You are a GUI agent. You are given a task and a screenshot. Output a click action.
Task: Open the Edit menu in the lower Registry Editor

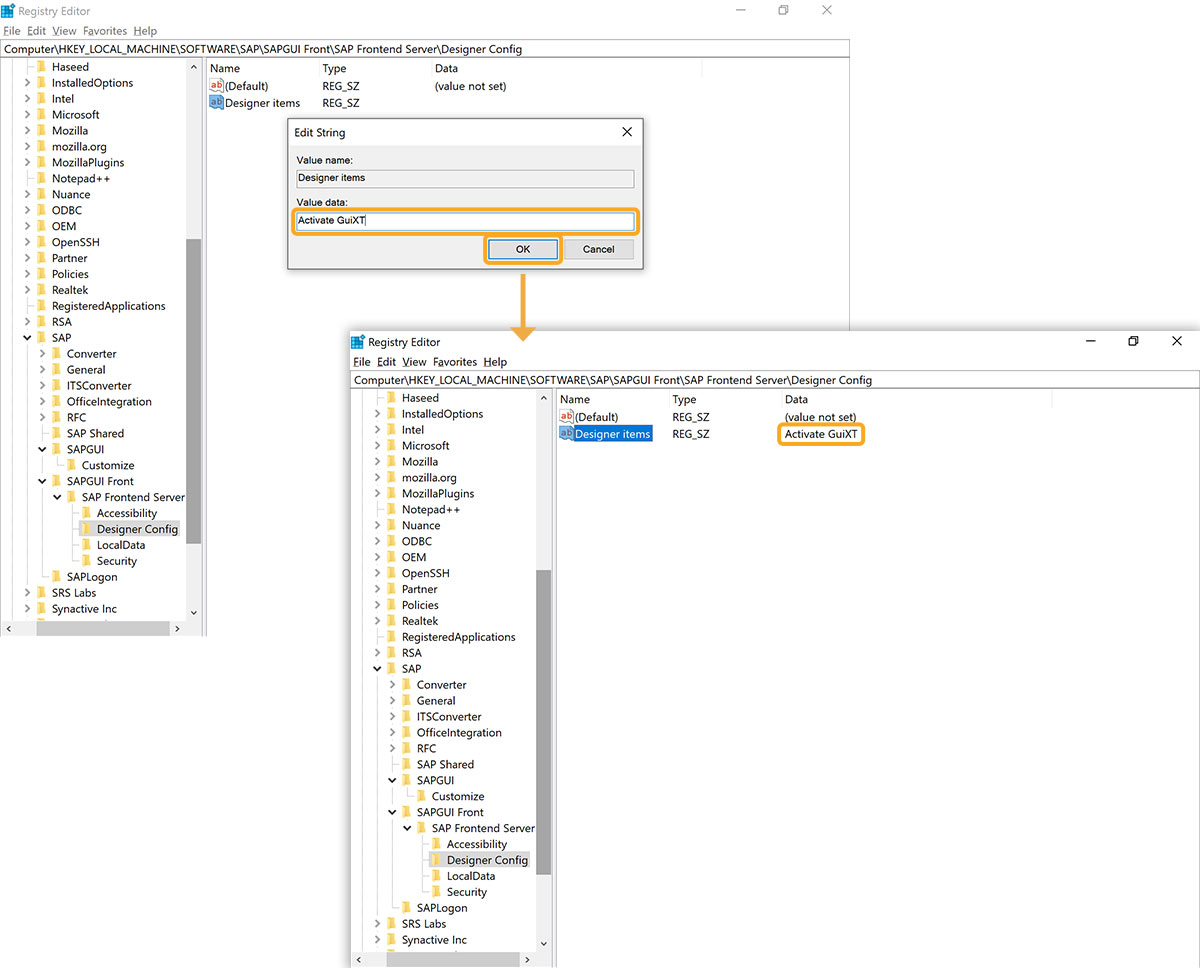click(386, 362)
